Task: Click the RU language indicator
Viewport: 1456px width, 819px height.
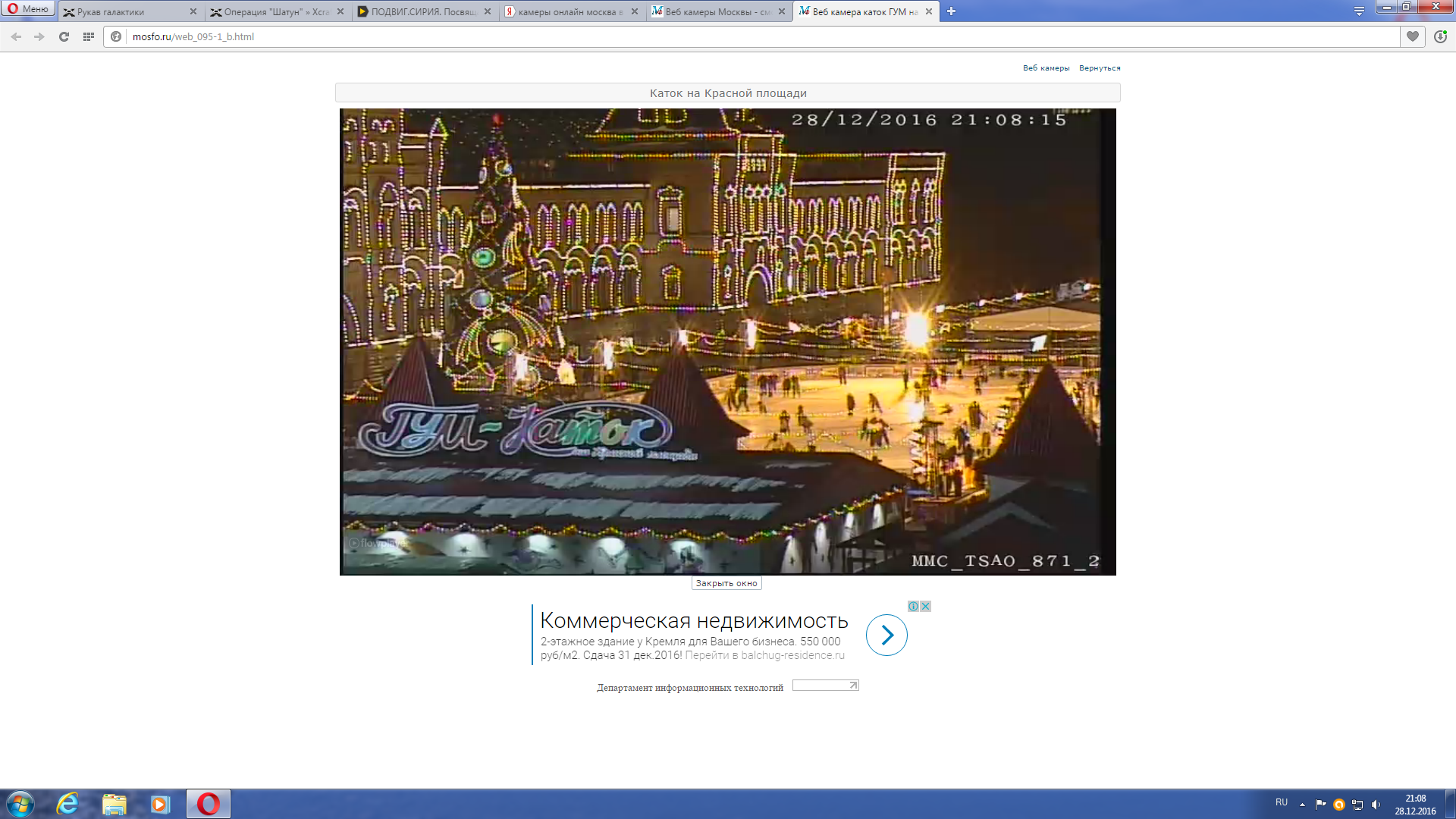Action: [1282, 802]
